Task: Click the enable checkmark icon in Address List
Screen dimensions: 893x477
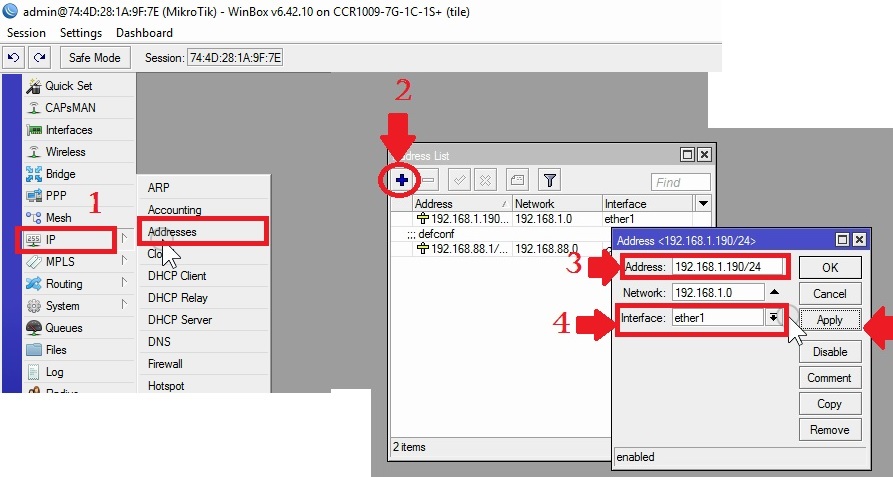Action: click(459, 180)
